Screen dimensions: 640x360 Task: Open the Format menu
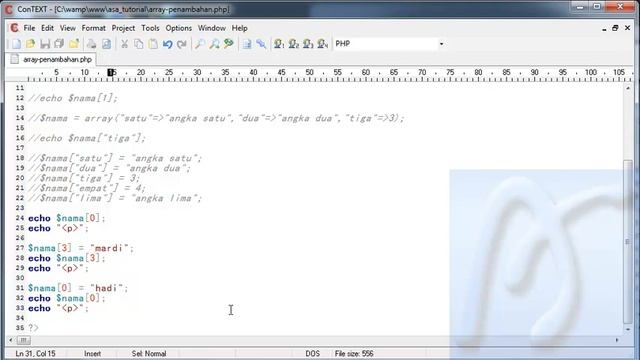pos(93,28)
